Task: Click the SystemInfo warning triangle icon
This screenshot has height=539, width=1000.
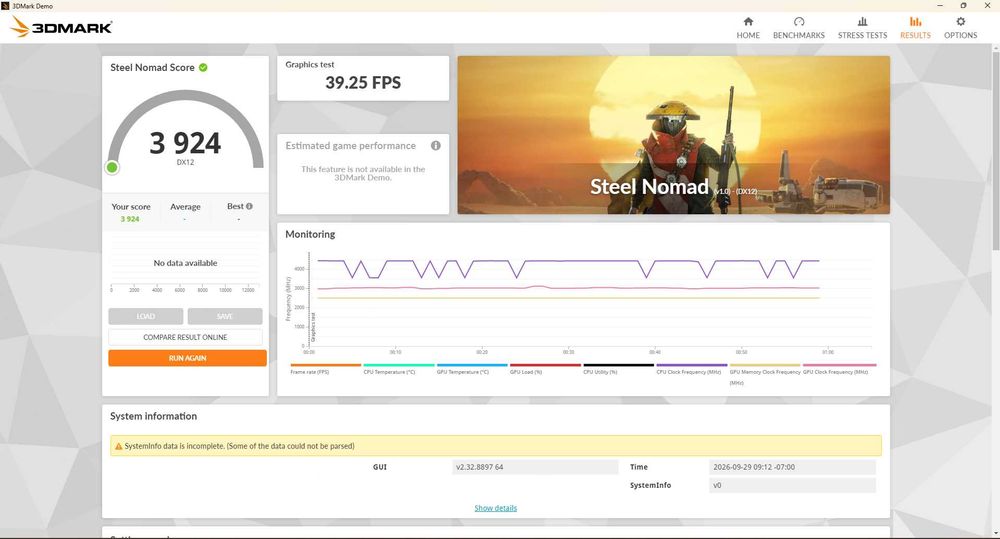Action: click(x=119, y=447)
